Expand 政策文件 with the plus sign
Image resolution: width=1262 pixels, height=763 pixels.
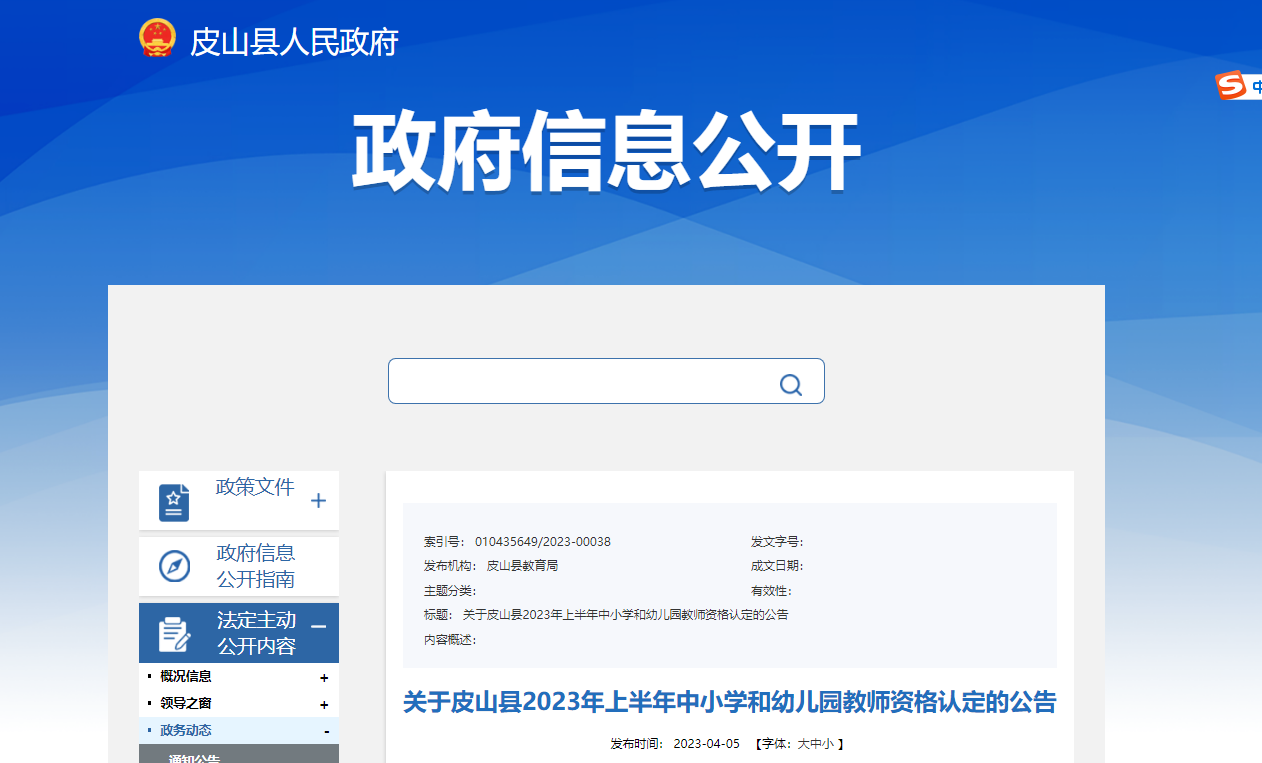(318, 501)
